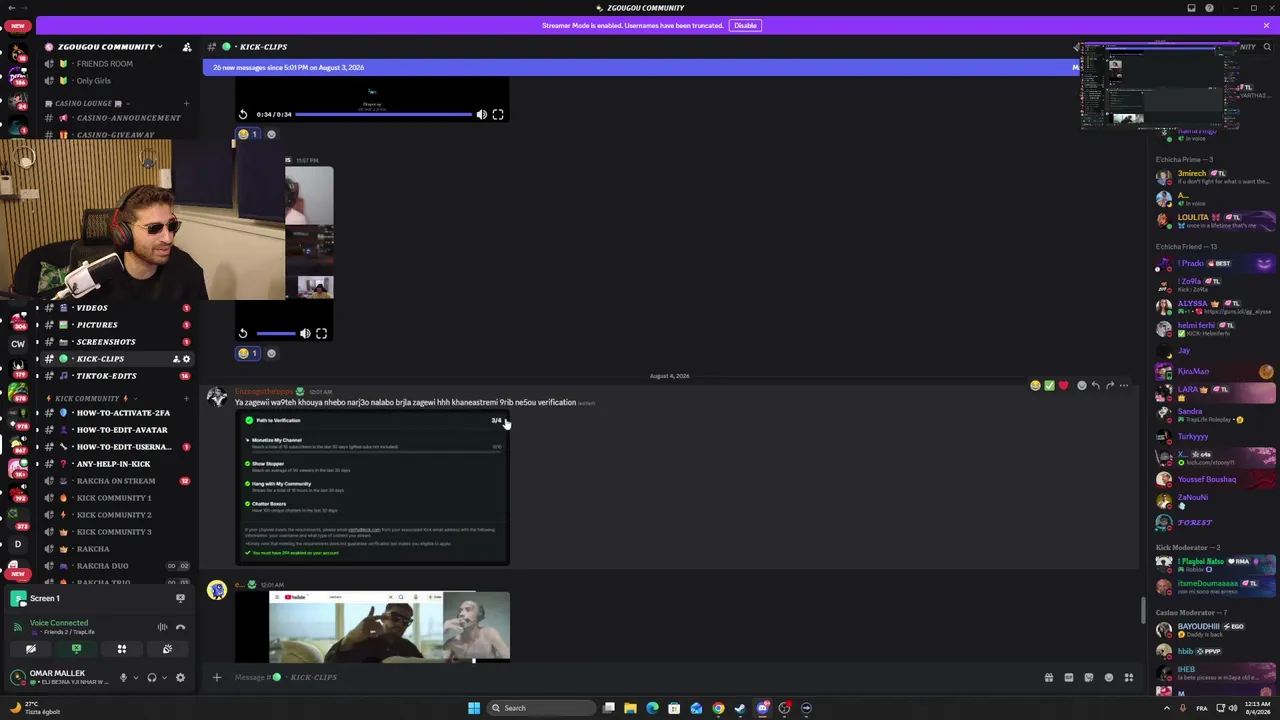1280x720 pixels.
Task: Open ALYSSA's profile in member list
Action: (1214, 307)
